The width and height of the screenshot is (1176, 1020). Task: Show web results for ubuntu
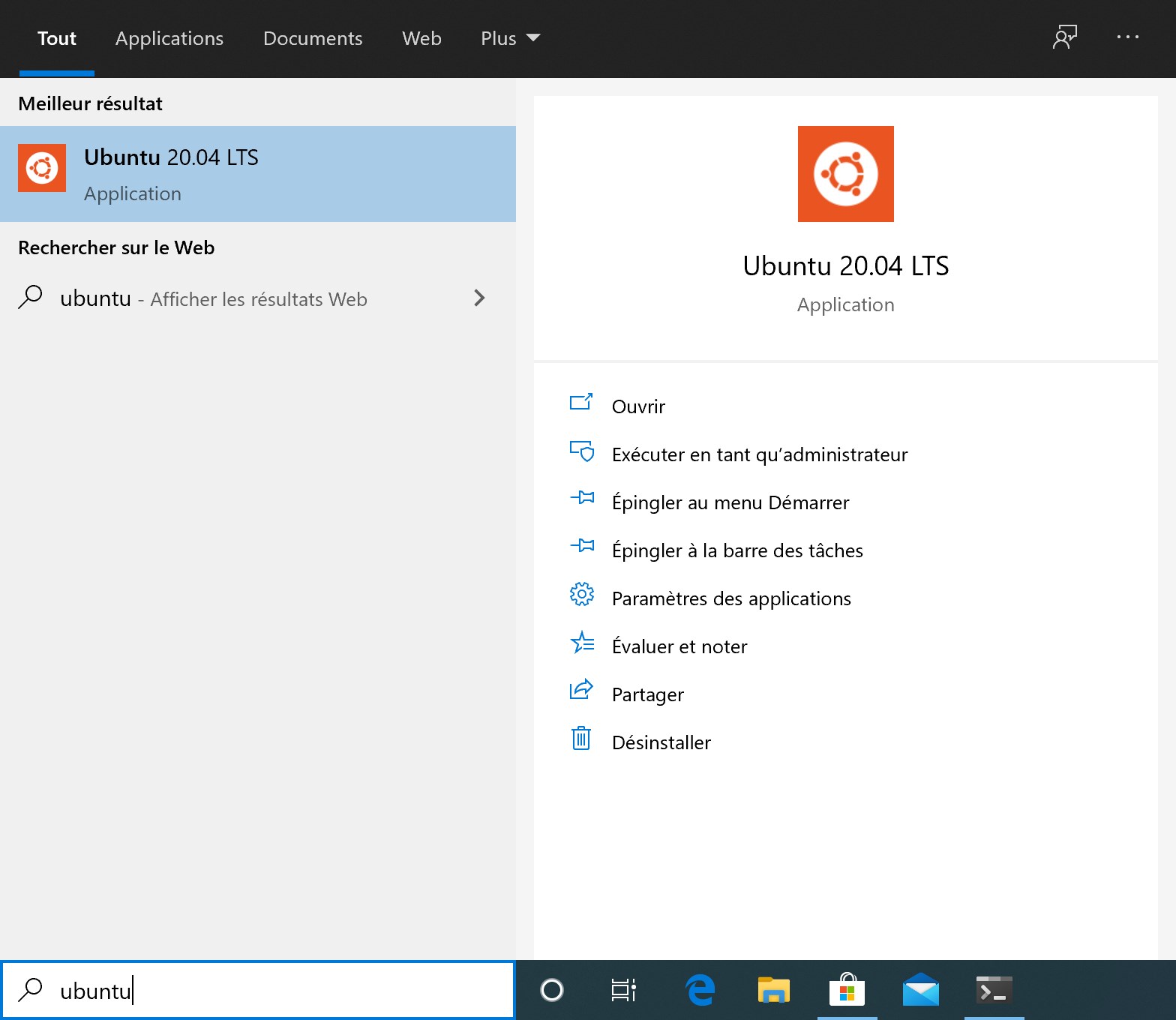(x=258, y=298)
